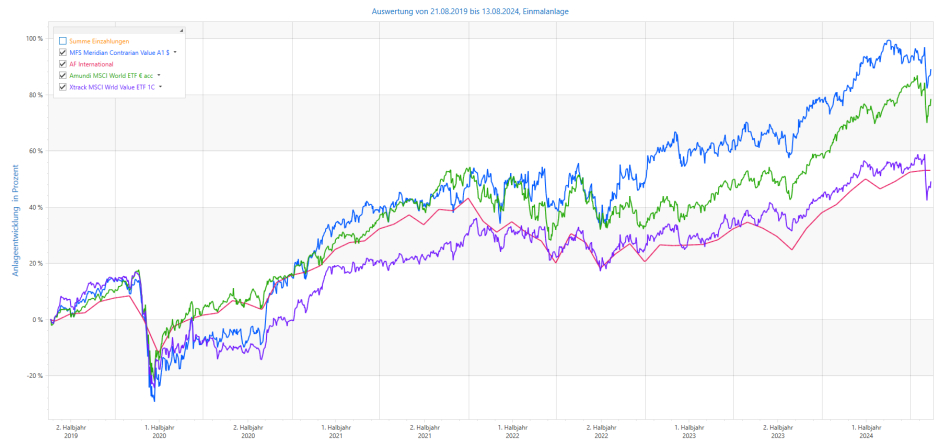Expand dropdown arrow next to Amundi MSCI World
This screenshot has height=448, width=939.
pos(158,75)
